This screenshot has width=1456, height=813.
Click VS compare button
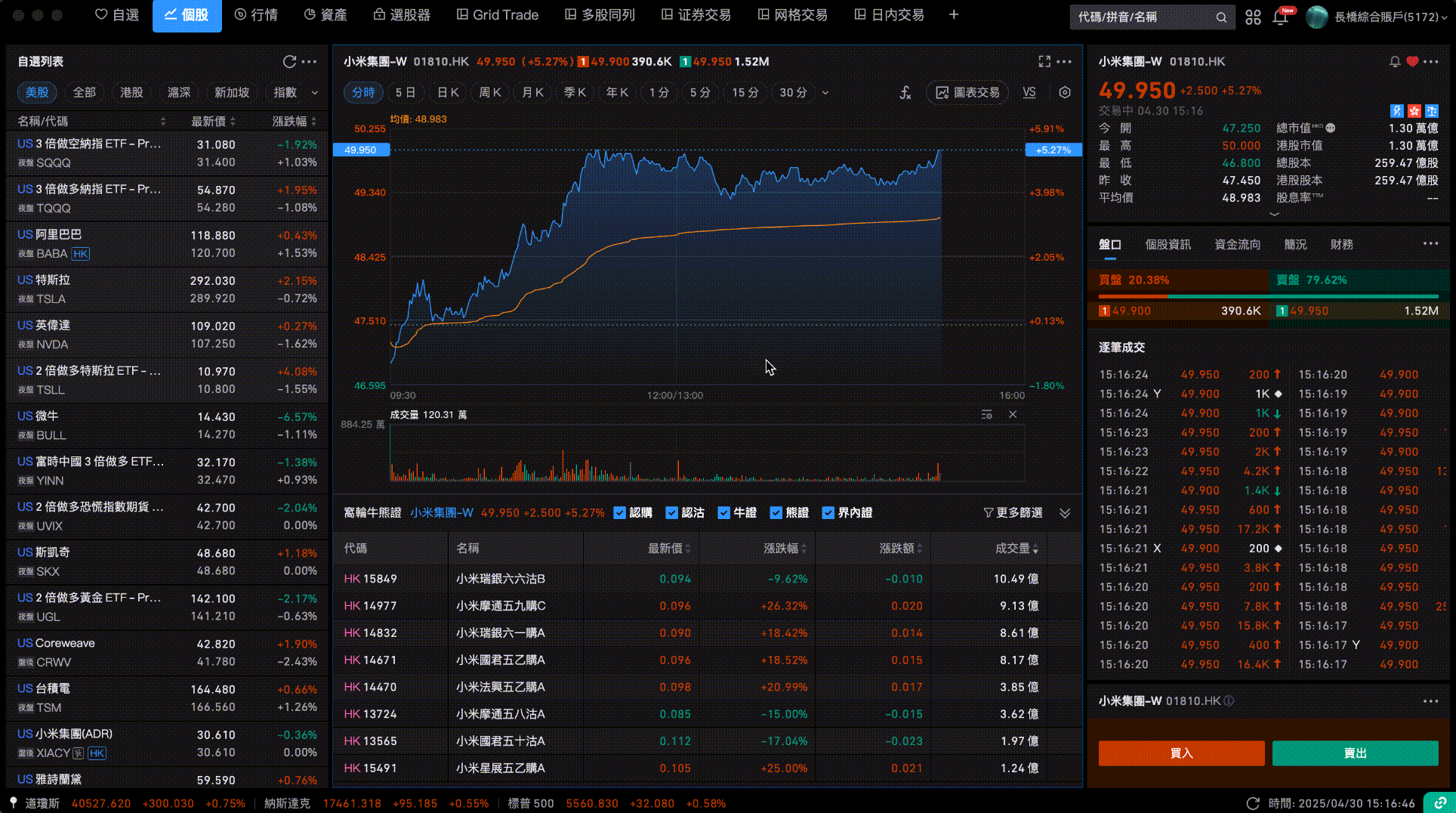point(1029,92)
